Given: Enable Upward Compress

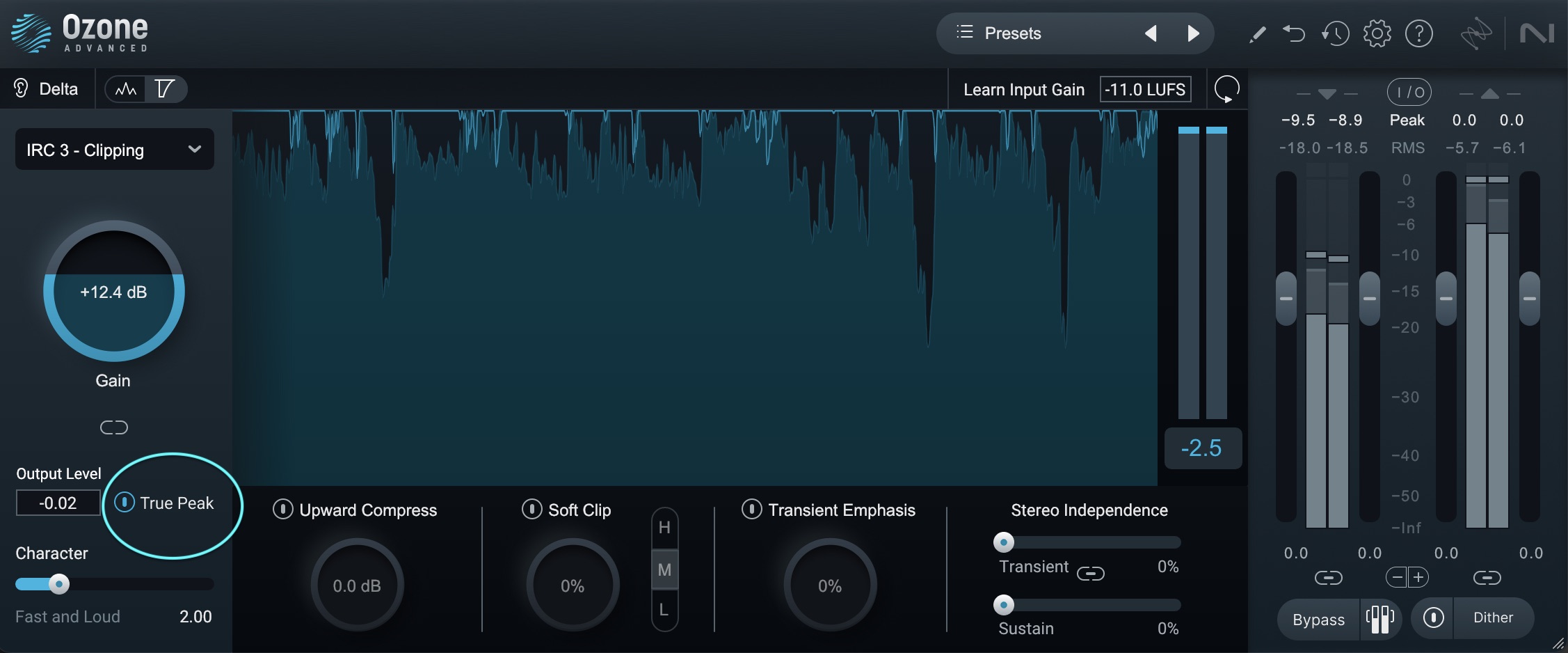Looking at the screenshot, I should (x=282, y=510).
